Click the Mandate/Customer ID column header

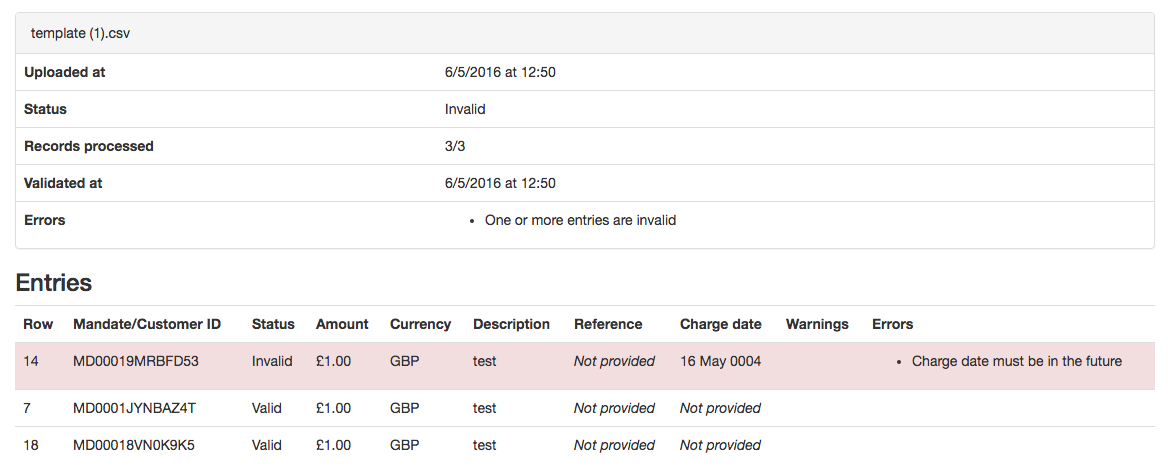point(147,324)
